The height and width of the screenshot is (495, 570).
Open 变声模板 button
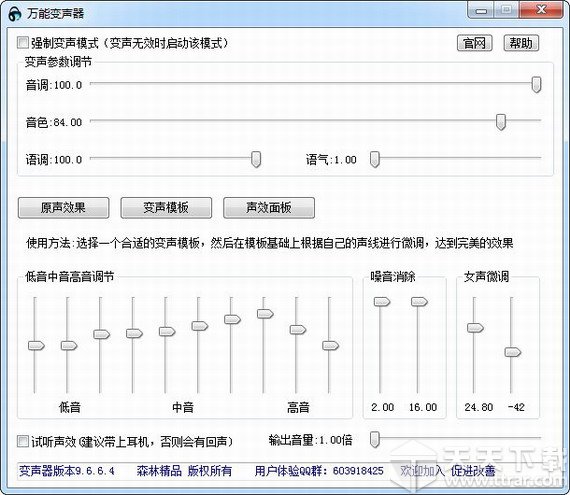coord(166,208)
